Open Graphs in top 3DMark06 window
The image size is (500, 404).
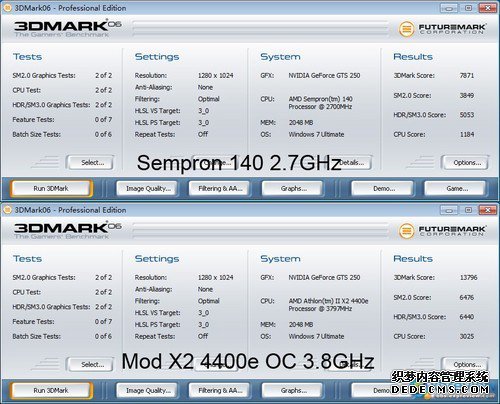(293, 189)
